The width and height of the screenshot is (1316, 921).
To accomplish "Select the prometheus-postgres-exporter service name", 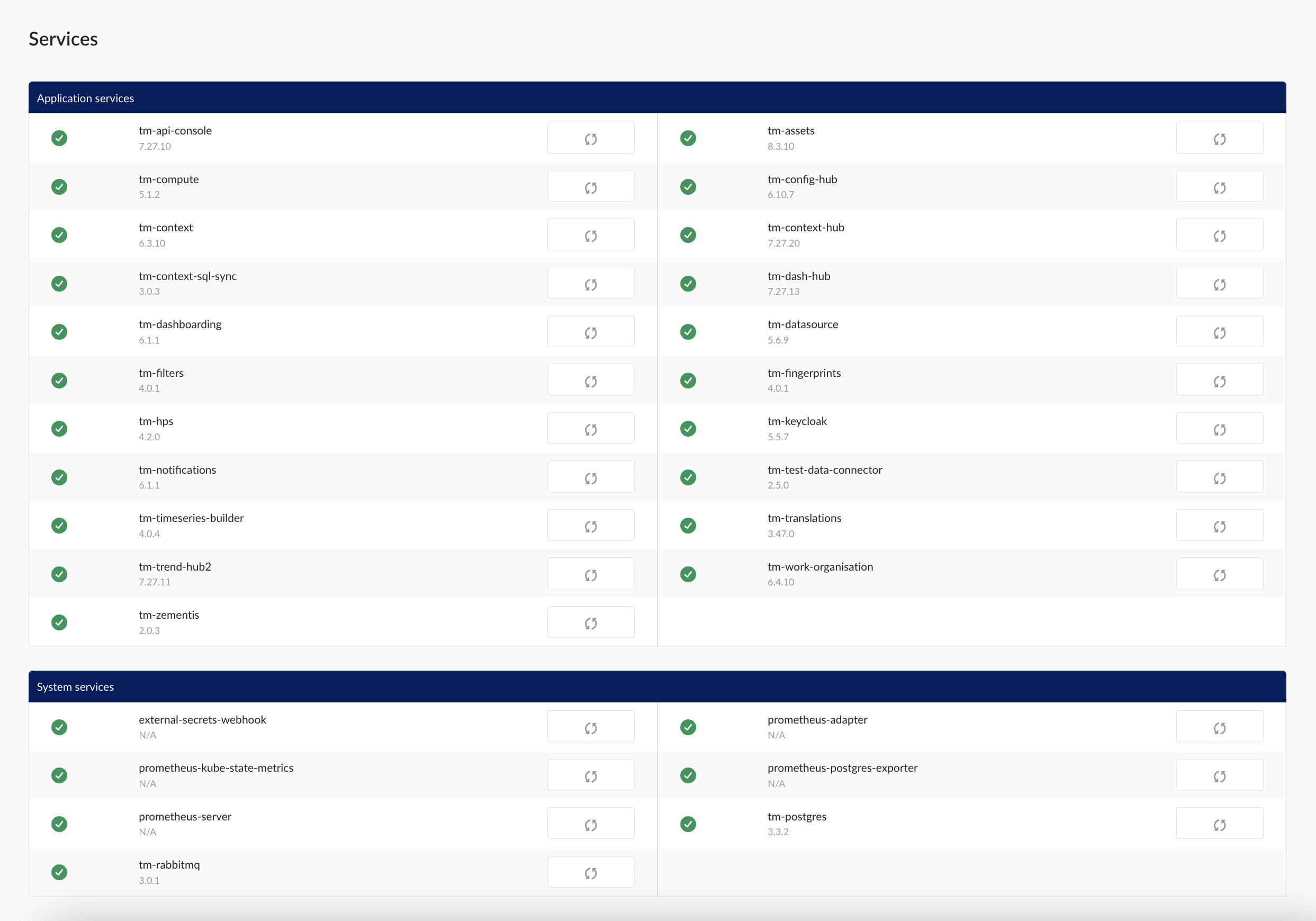I will (x=842, y=768).
